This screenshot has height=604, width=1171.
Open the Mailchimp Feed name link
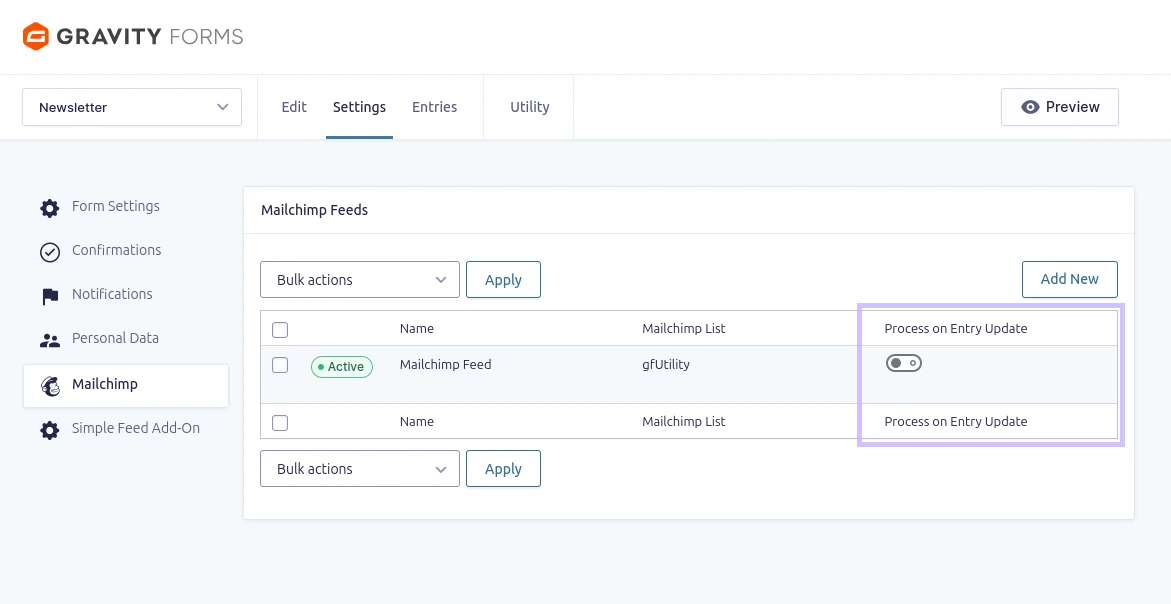445,365
